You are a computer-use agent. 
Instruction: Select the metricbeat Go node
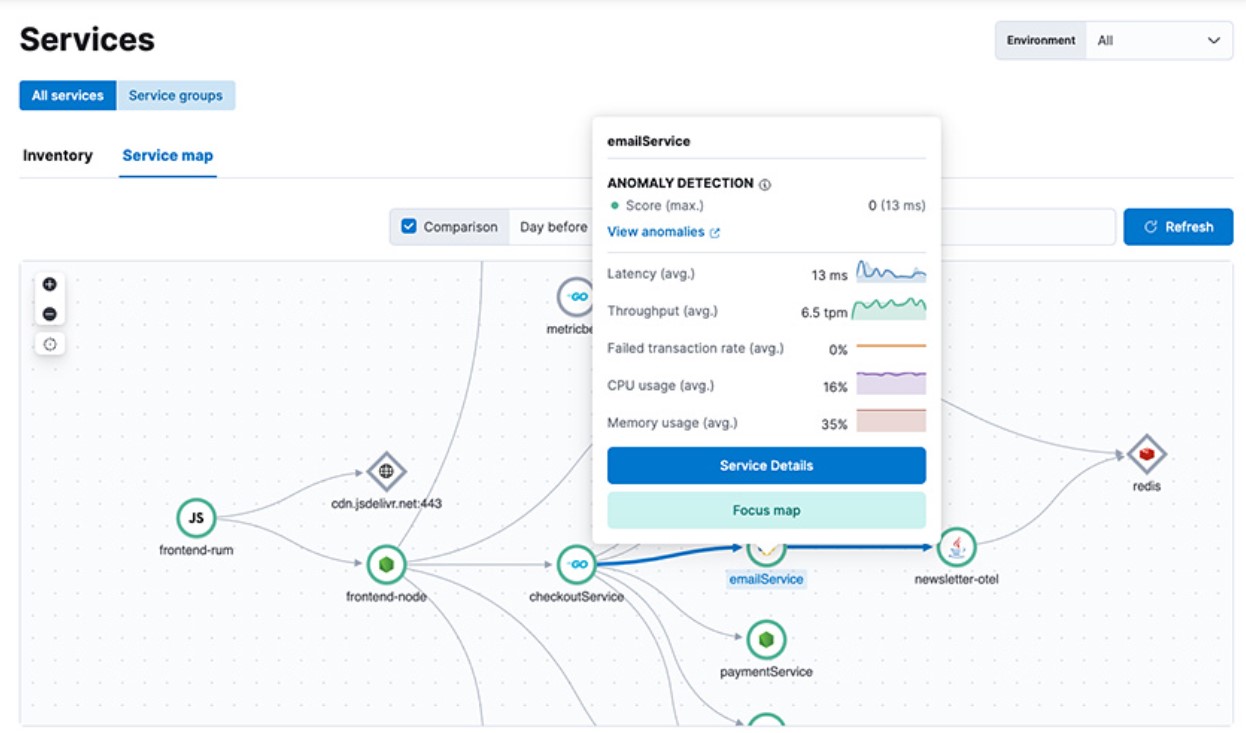576,298
